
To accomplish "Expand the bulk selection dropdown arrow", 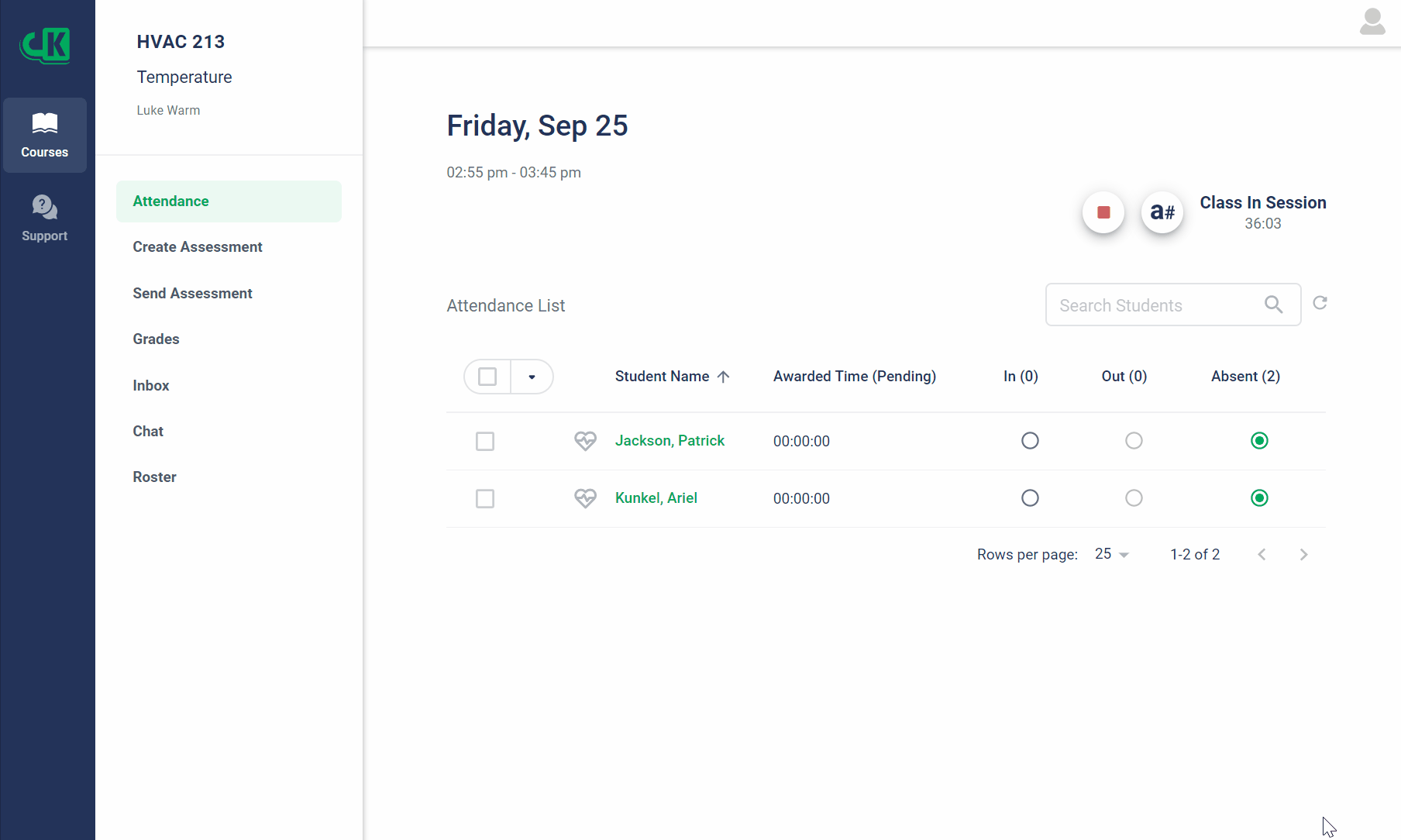I will 532,377.
